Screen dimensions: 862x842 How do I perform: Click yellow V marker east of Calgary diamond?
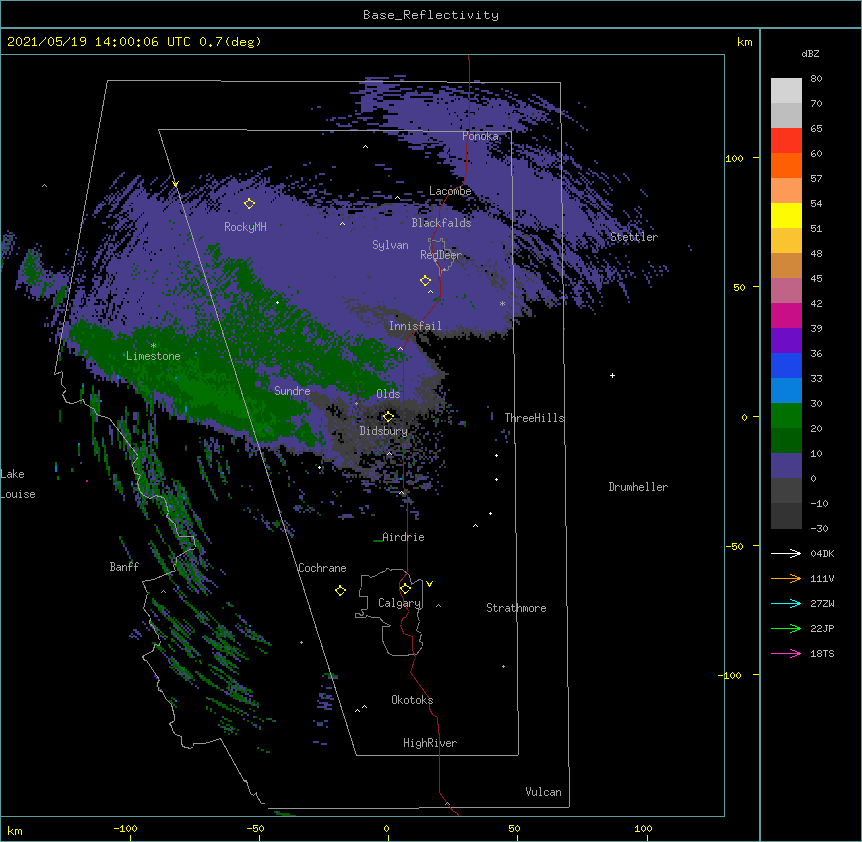[x=429, y=584]
